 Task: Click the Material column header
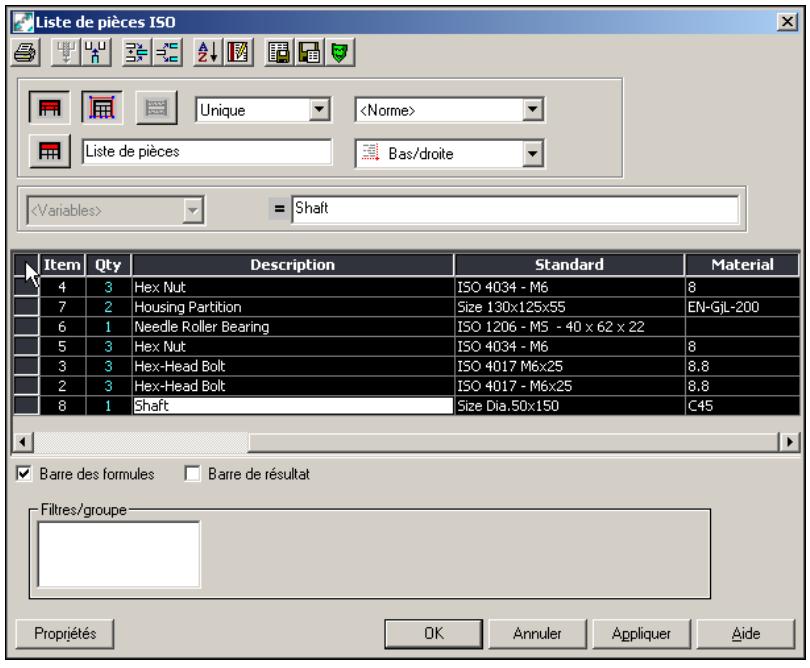tap(742, 265)
